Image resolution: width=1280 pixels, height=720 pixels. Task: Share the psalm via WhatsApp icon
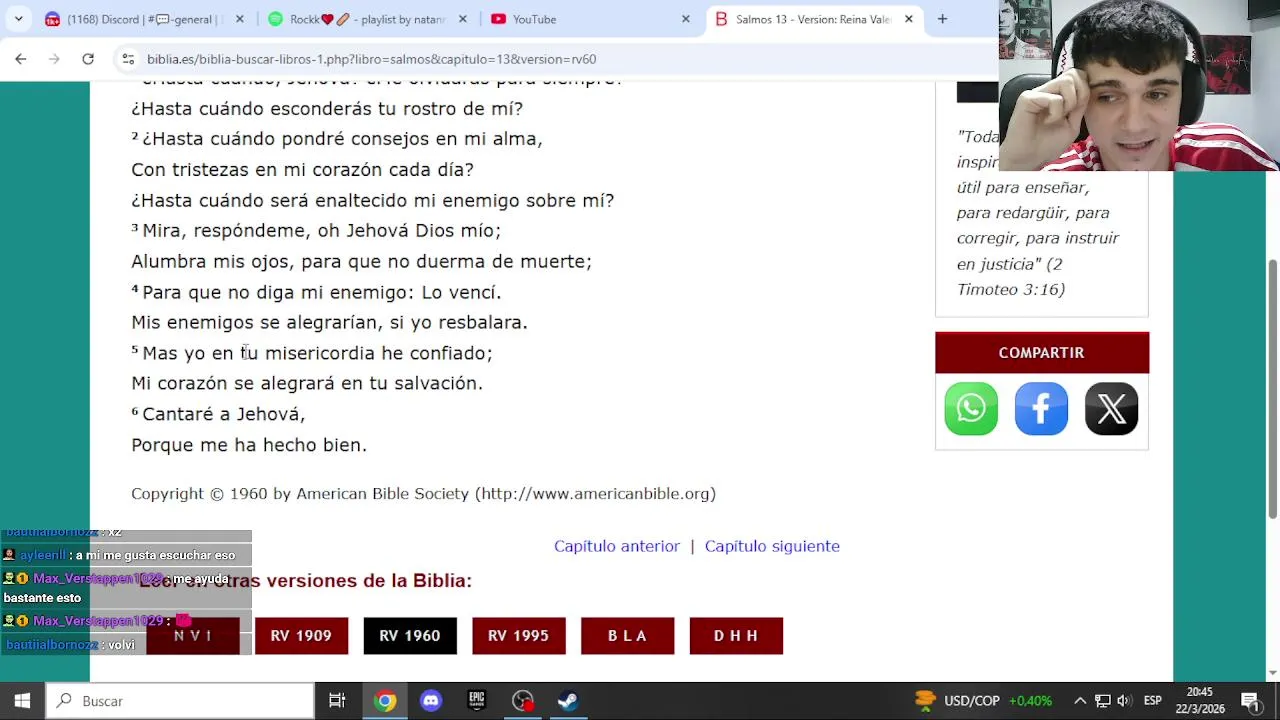pos(971,408)
